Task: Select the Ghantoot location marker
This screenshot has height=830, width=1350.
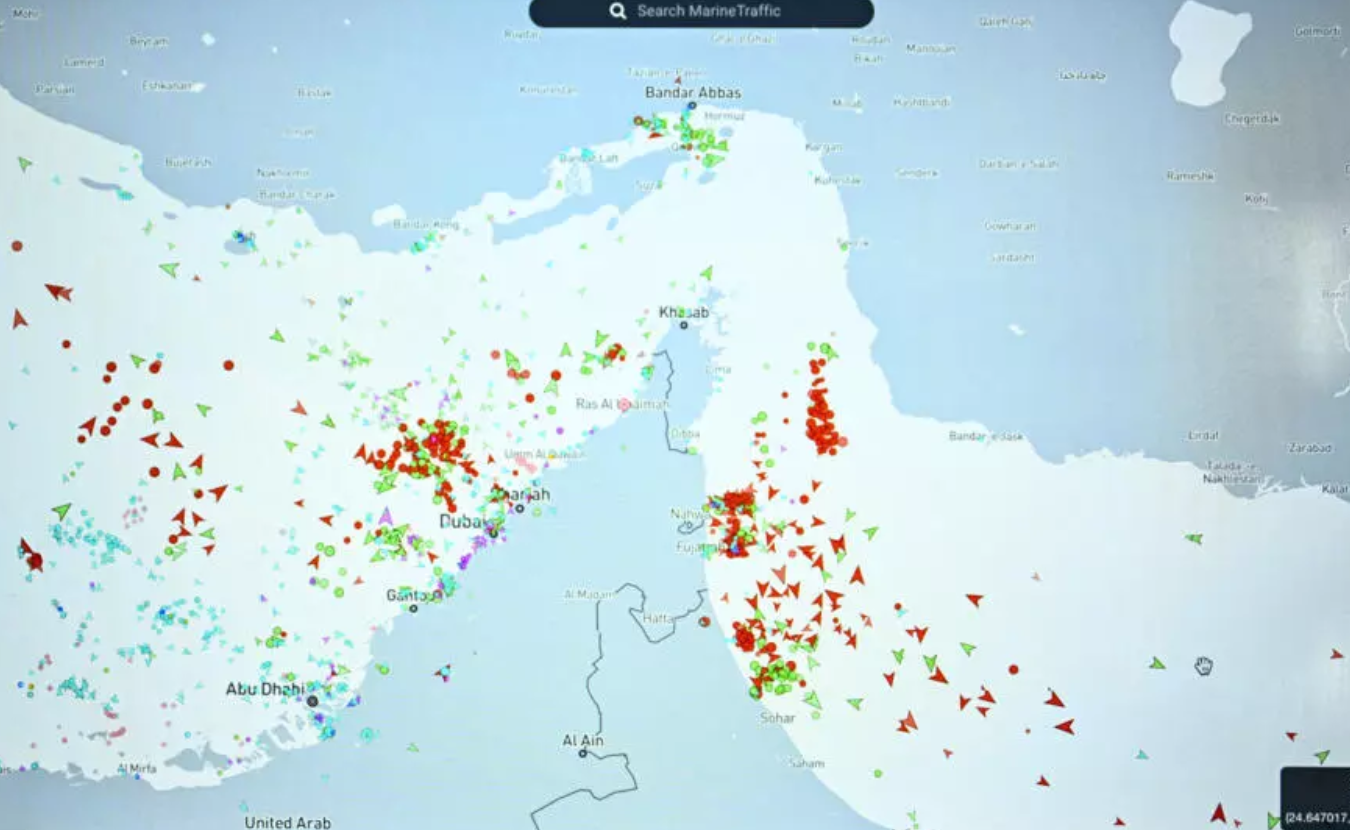Action: point(413,608)
